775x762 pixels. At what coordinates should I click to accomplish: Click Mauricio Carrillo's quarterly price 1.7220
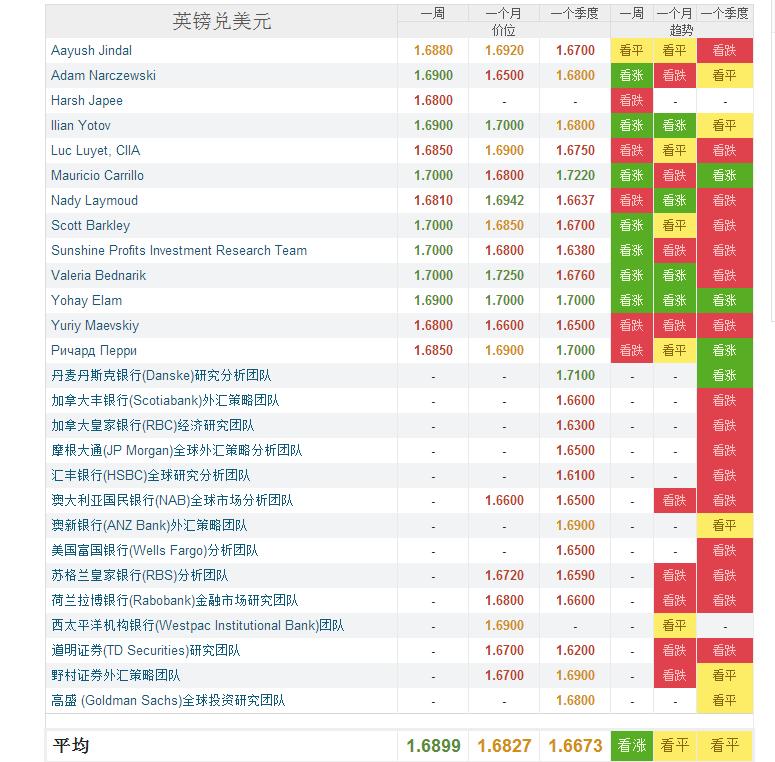coord(575,175)
